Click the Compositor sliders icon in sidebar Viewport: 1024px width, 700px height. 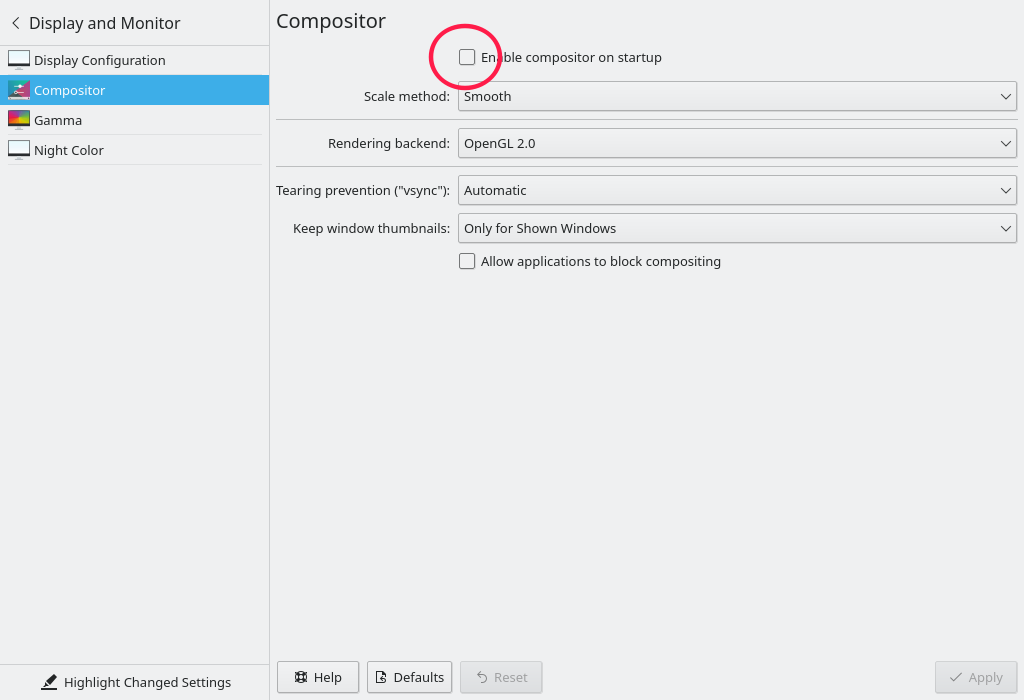tap(19, 90)
